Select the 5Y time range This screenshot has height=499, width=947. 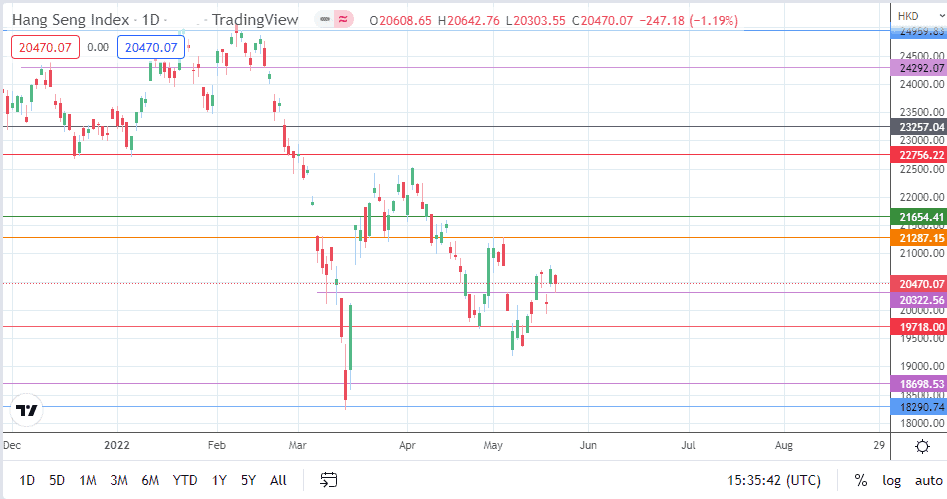[248, 480]
